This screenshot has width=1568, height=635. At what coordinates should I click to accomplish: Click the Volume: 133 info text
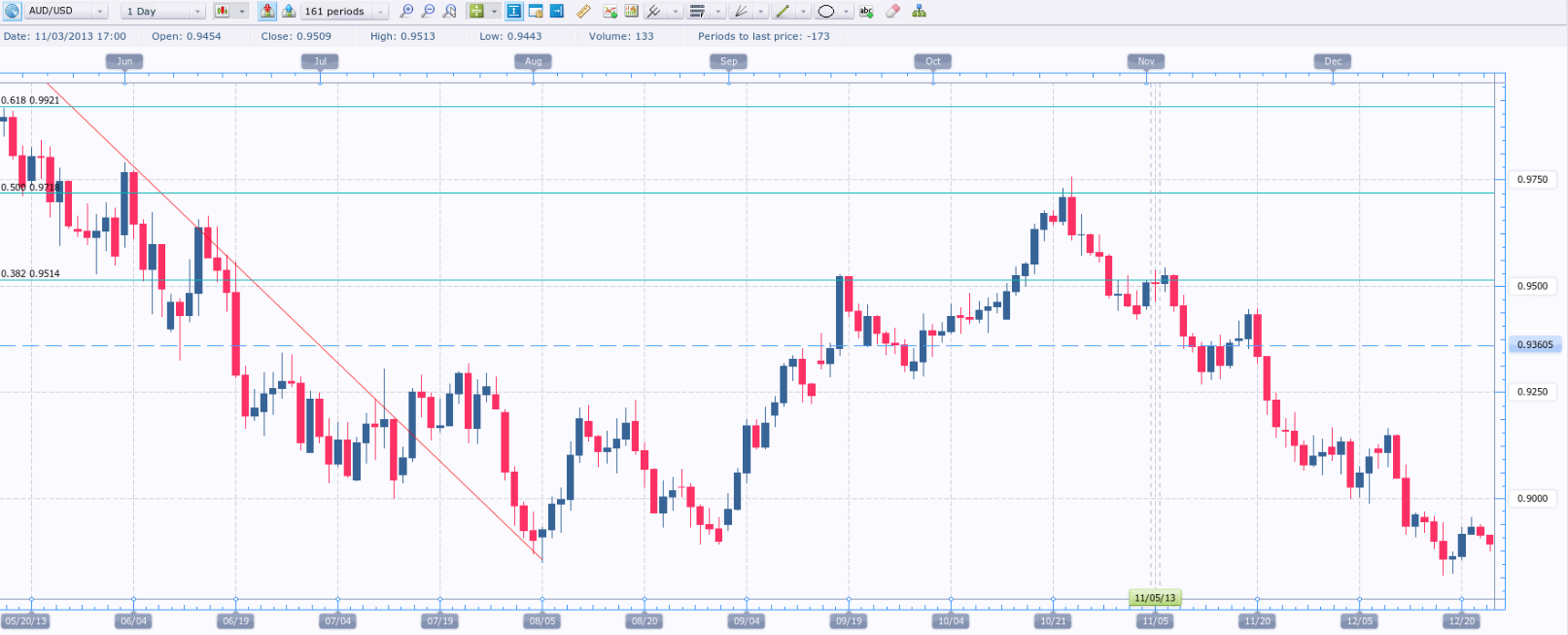click(x=621, y=36)
